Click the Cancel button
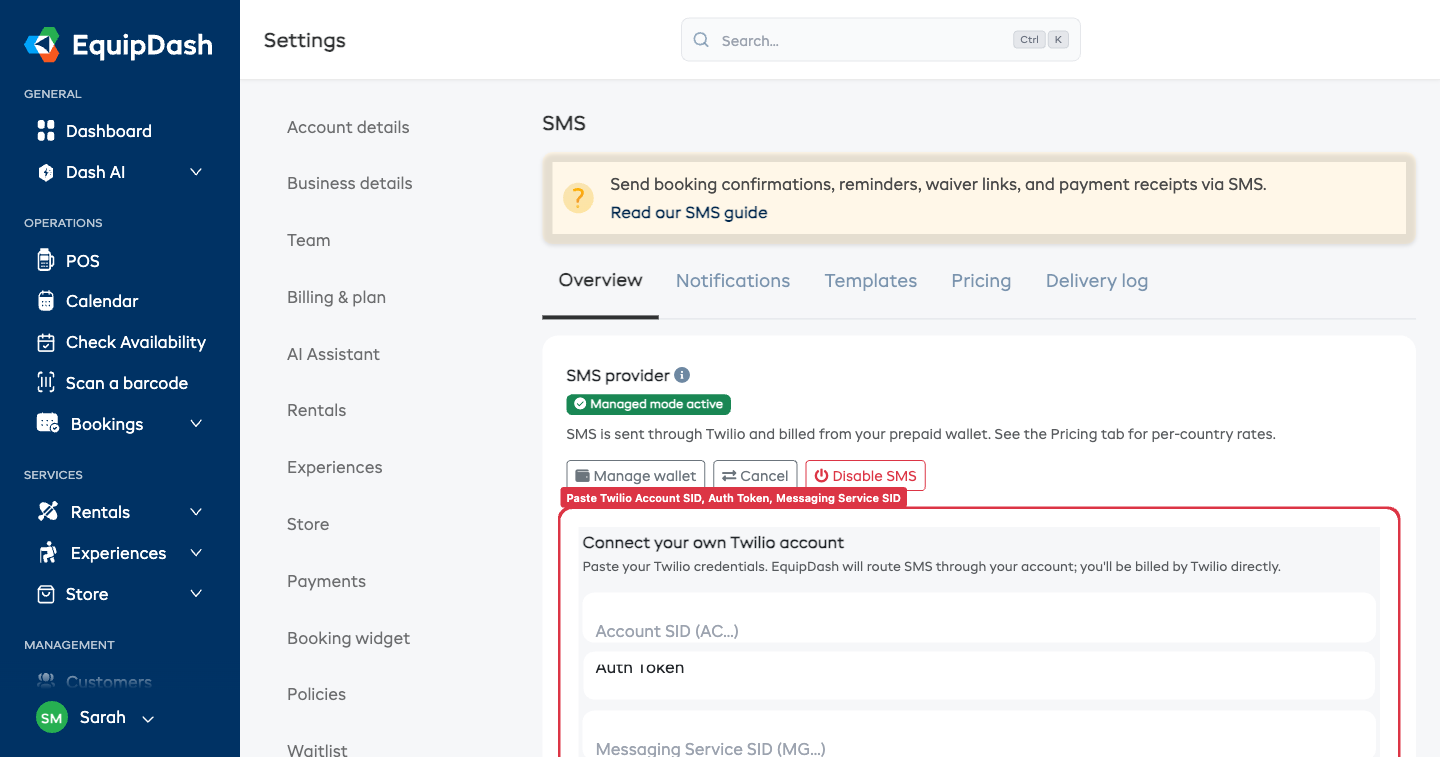 click(755, 476)
